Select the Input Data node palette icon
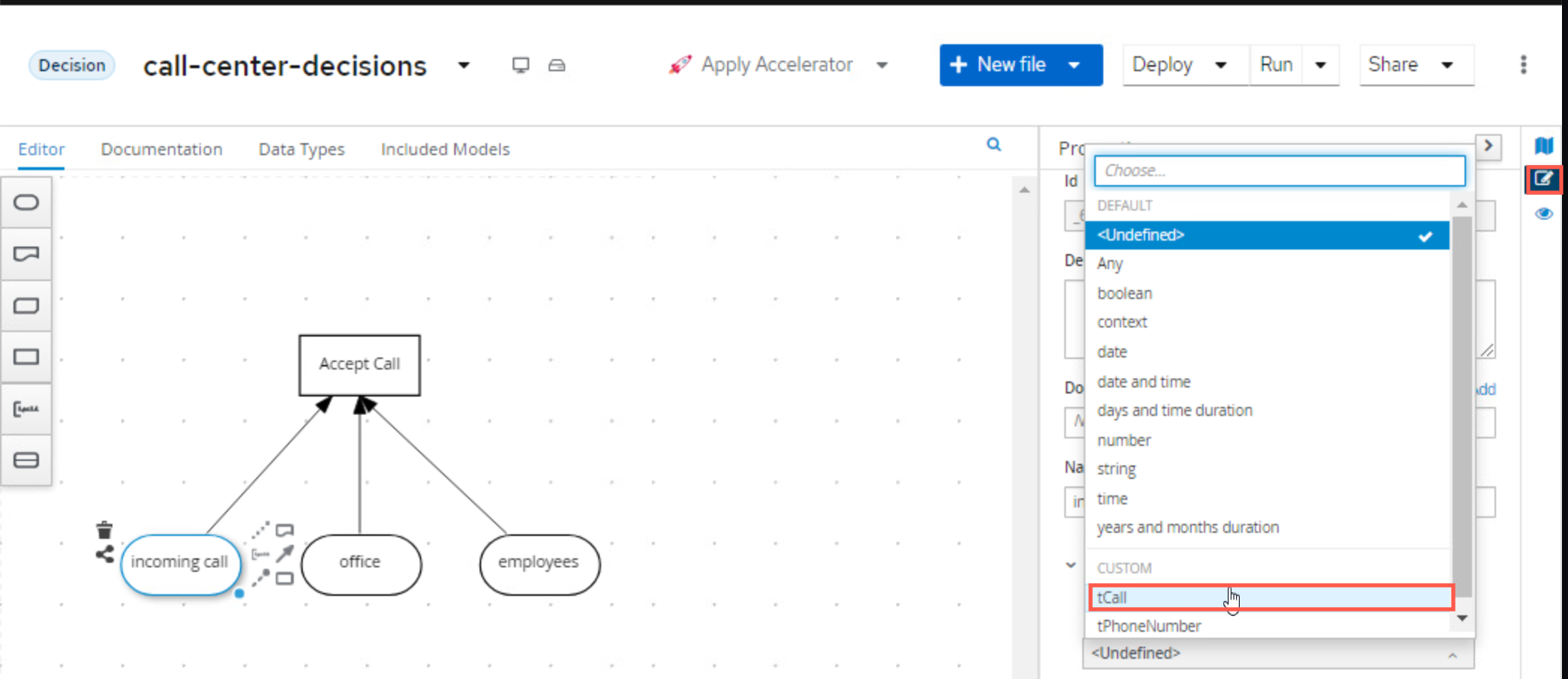 [26, 202]
